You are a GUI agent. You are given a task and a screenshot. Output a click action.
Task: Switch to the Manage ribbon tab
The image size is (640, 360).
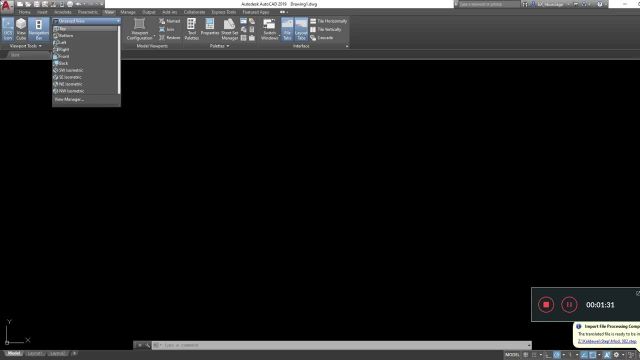coord(128,12)
